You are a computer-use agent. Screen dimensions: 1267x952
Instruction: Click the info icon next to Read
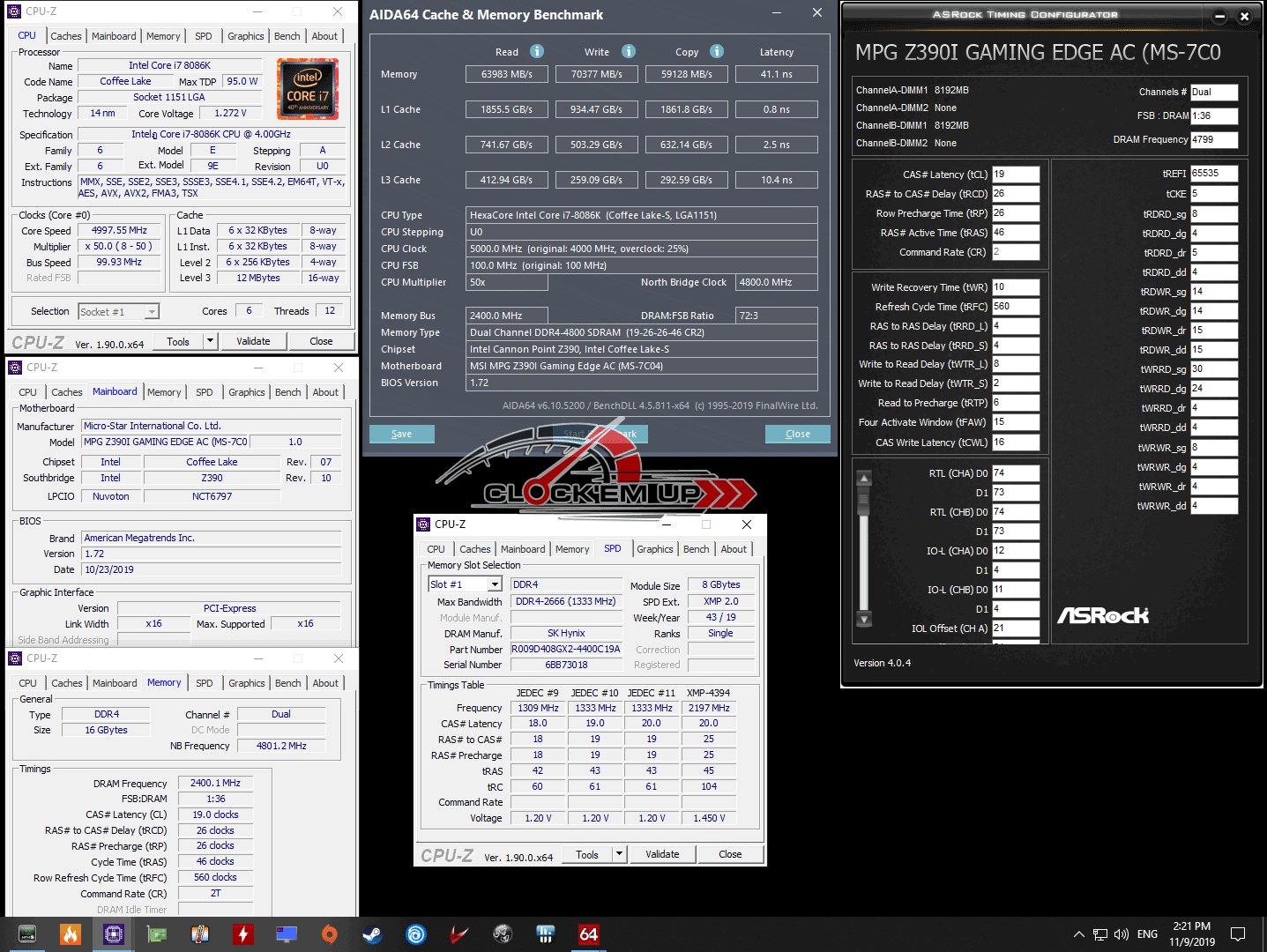pyautogui.click(x=536, y=51)
